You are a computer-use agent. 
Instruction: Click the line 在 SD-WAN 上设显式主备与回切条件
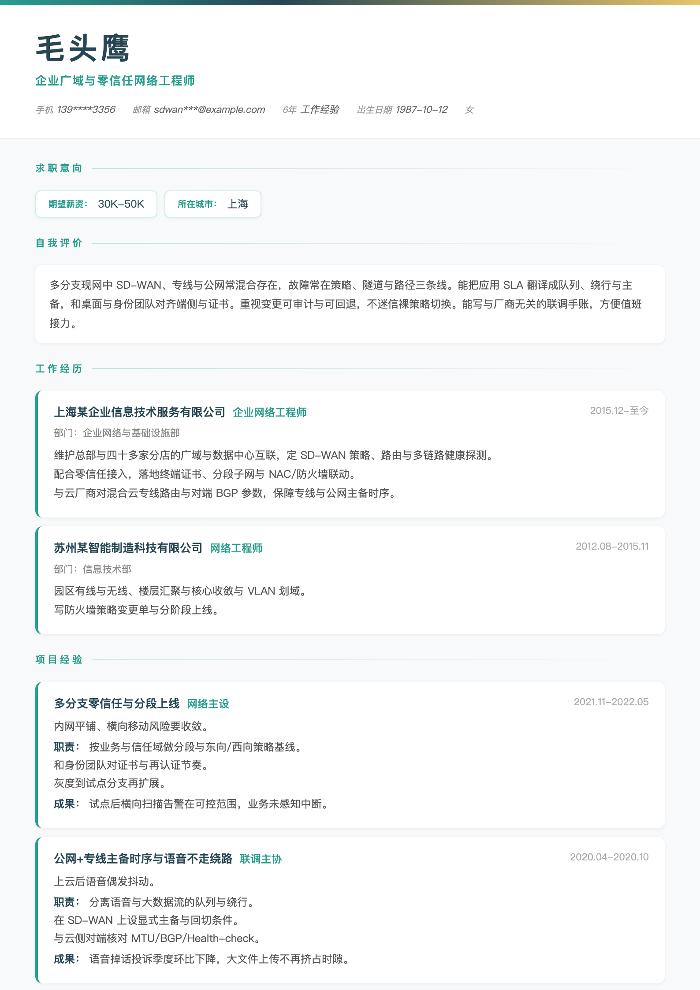(147, 921)
